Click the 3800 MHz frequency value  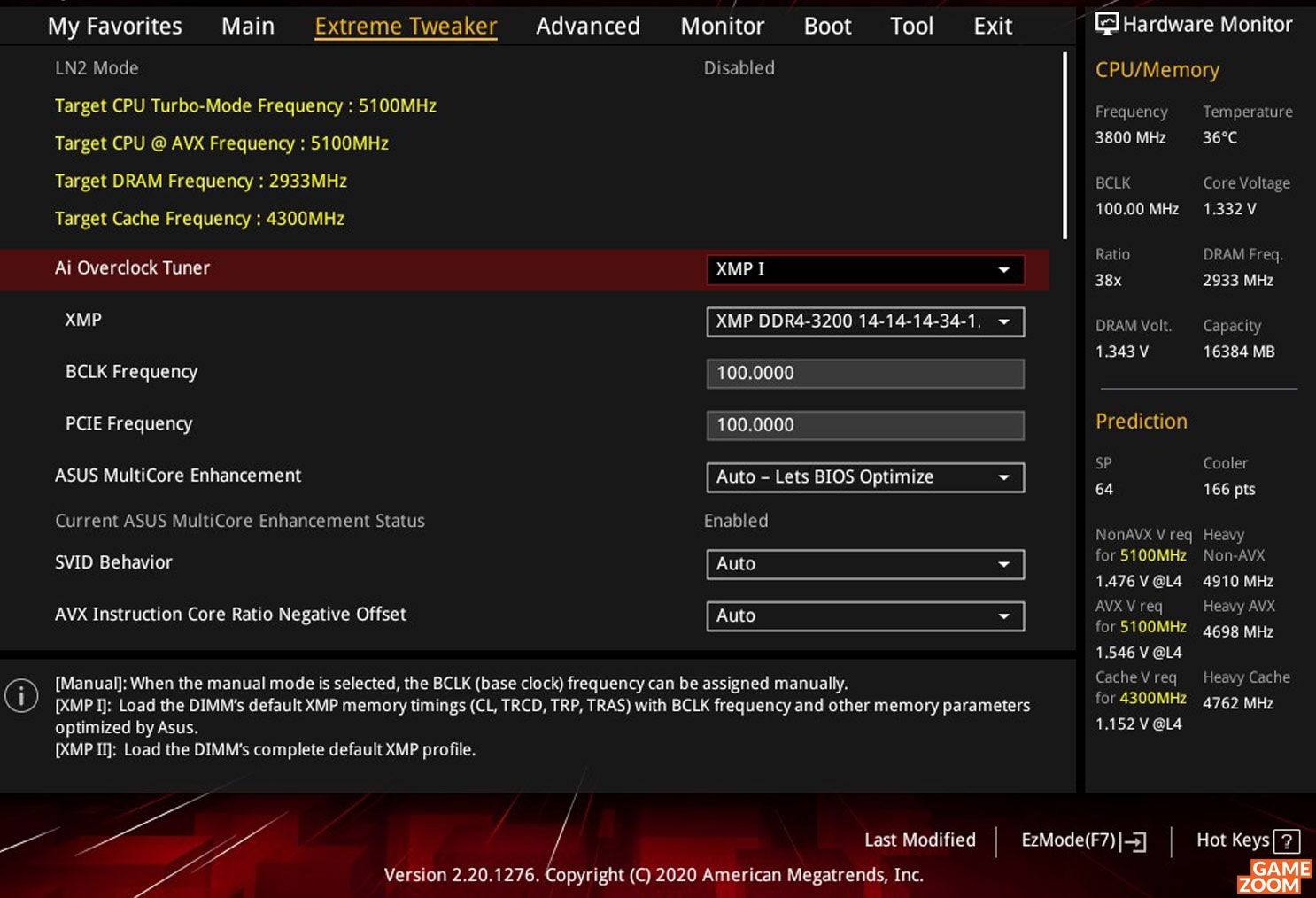coord(1130,137)
